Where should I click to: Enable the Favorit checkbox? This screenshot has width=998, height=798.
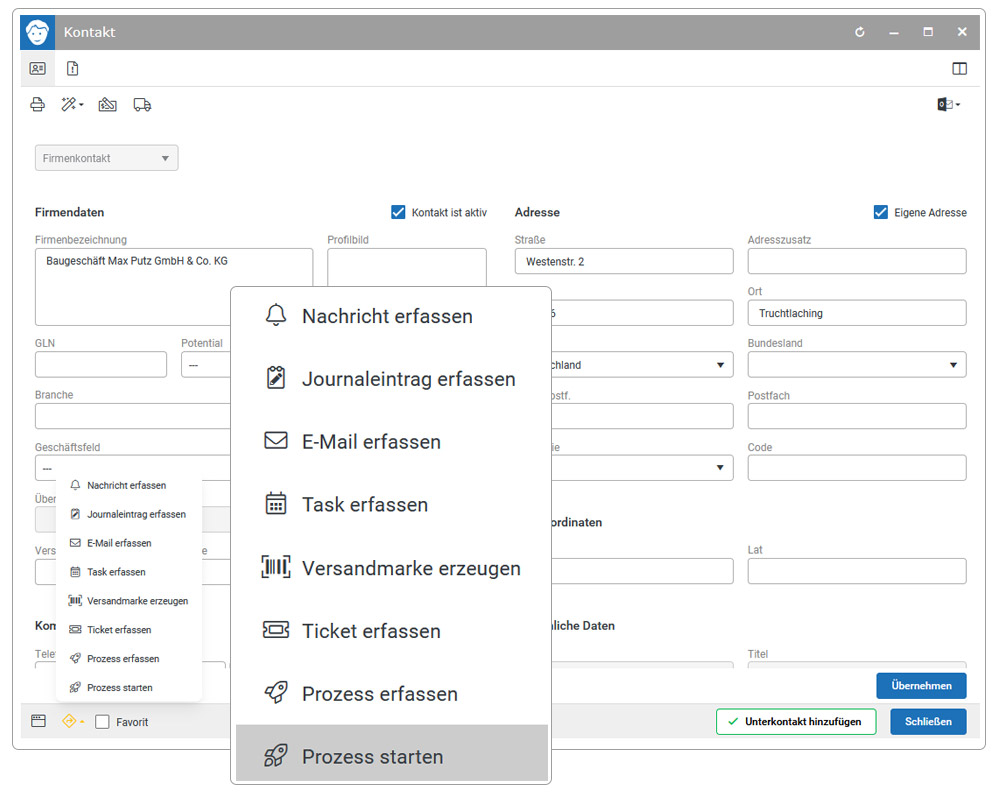[x=102, y=722]
